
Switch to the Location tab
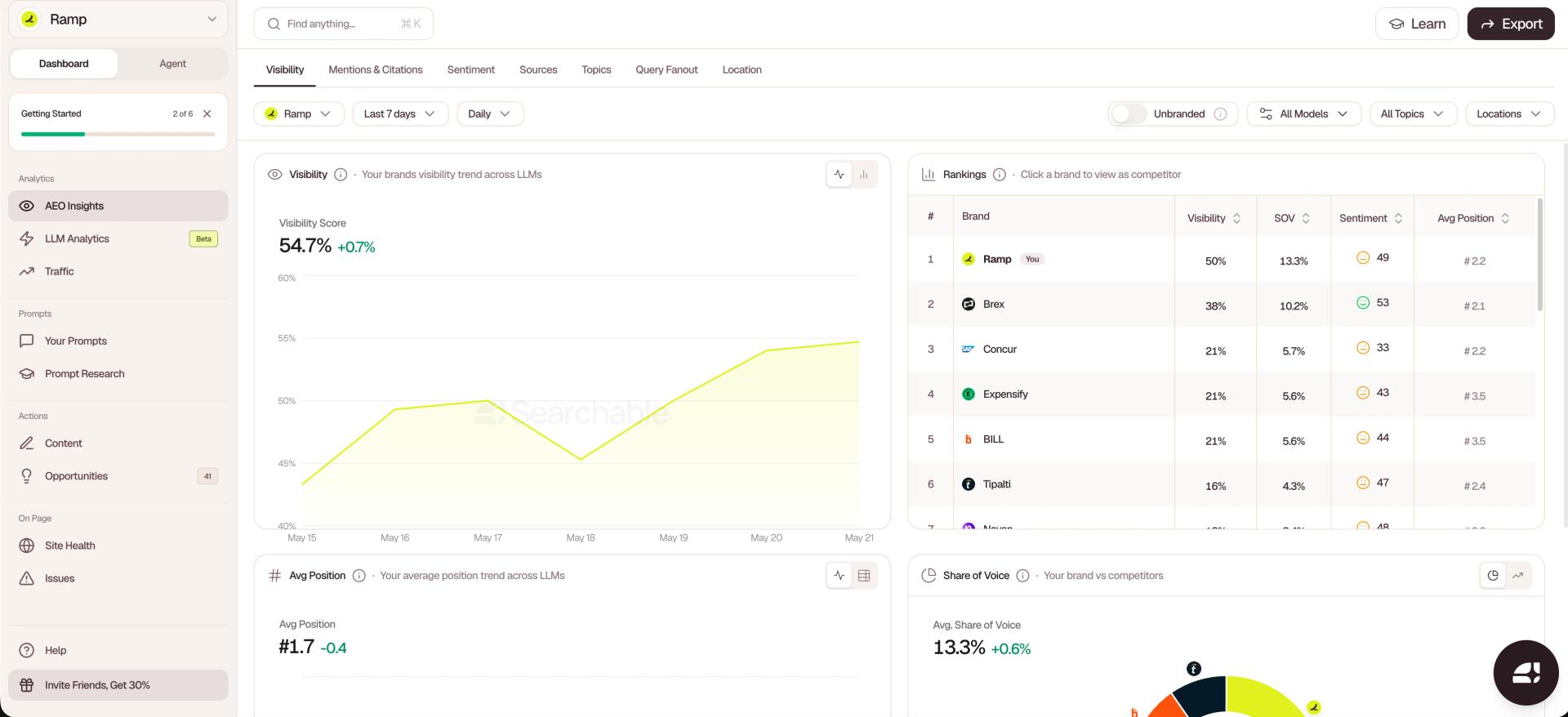tap(742, 69)
